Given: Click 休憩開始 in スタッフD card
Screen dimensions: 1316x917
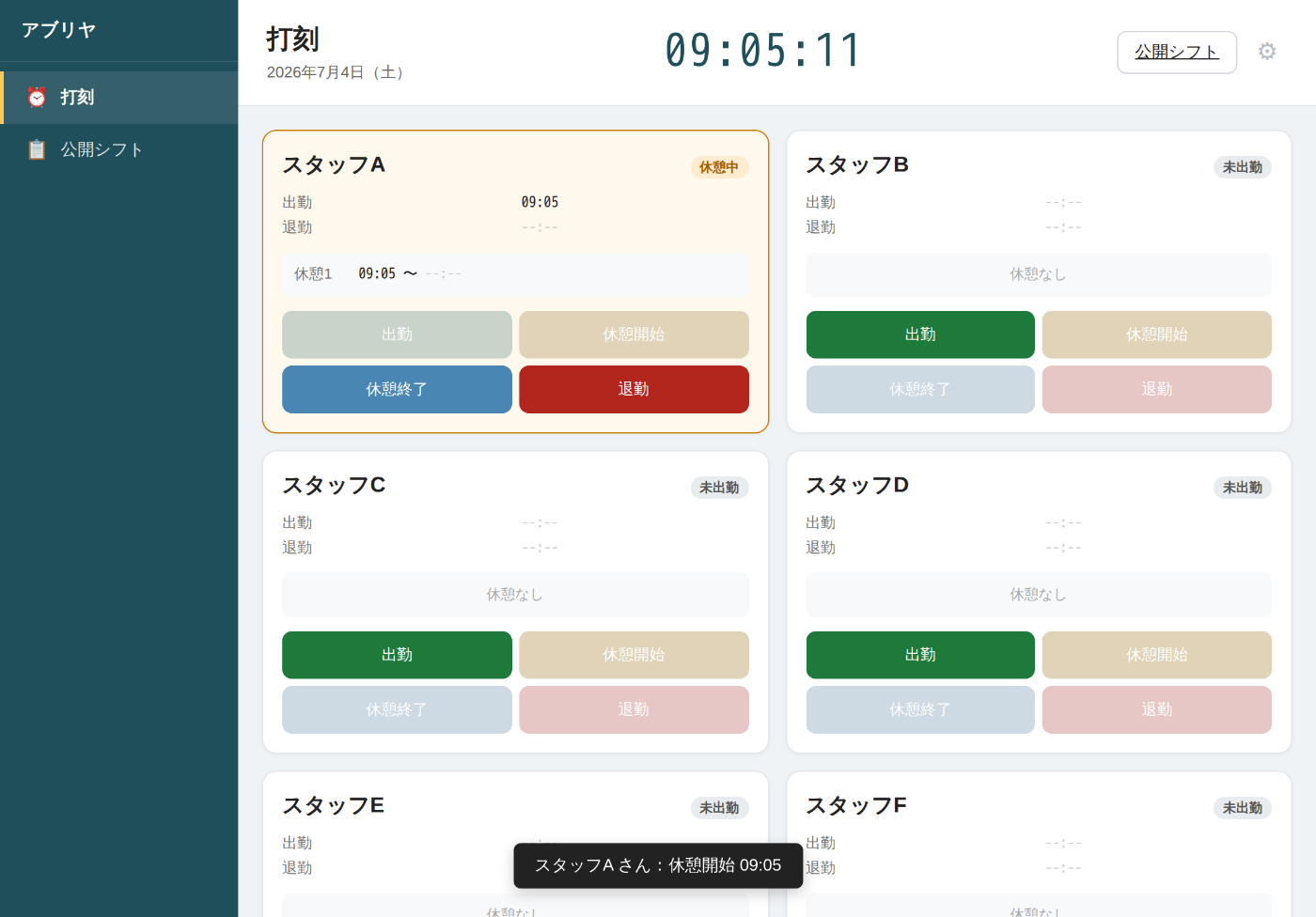Looking at the screenshot, I should pyautogui.click(x=1157, y=655).
